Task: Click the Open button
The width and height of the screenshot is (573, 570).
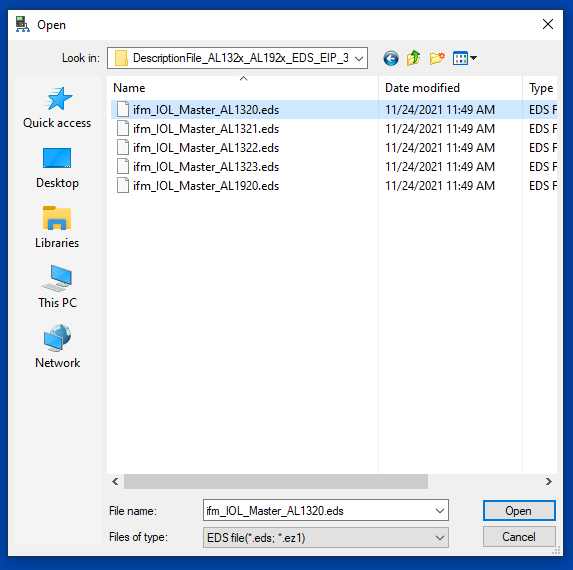Action: tap(519, 510)
